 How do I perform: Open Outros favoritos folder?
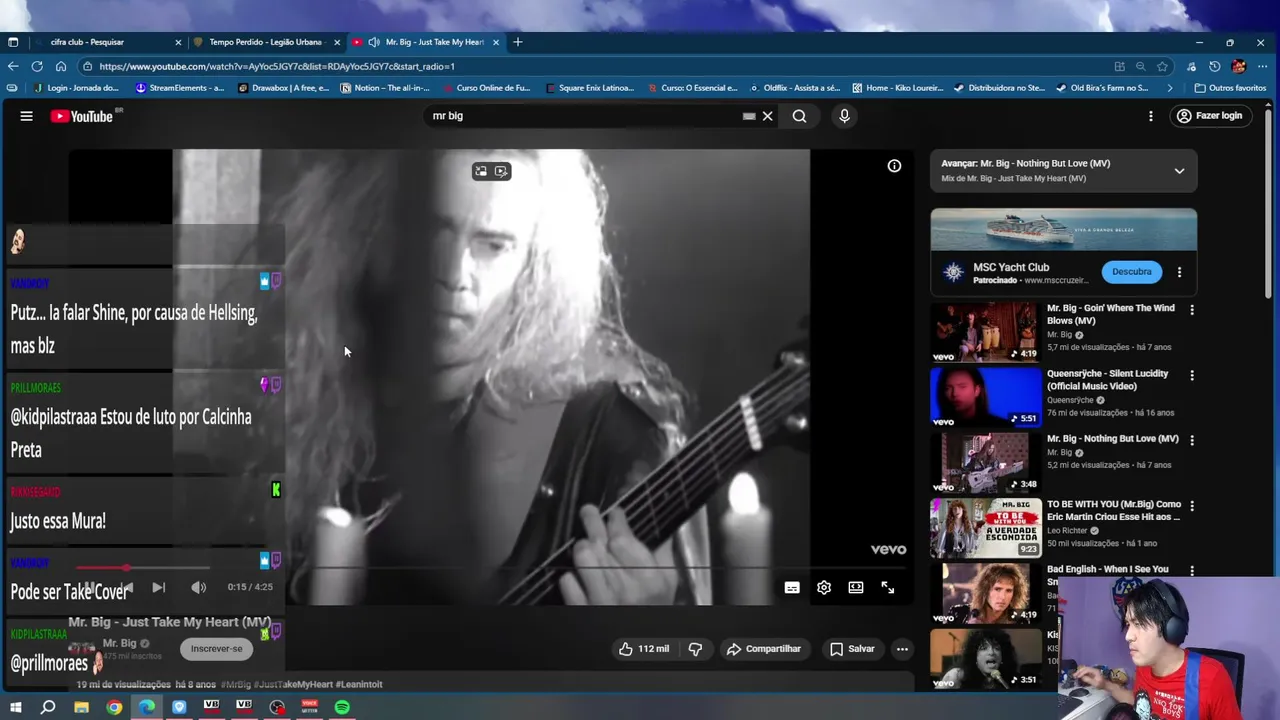[x=1230, y=88]
